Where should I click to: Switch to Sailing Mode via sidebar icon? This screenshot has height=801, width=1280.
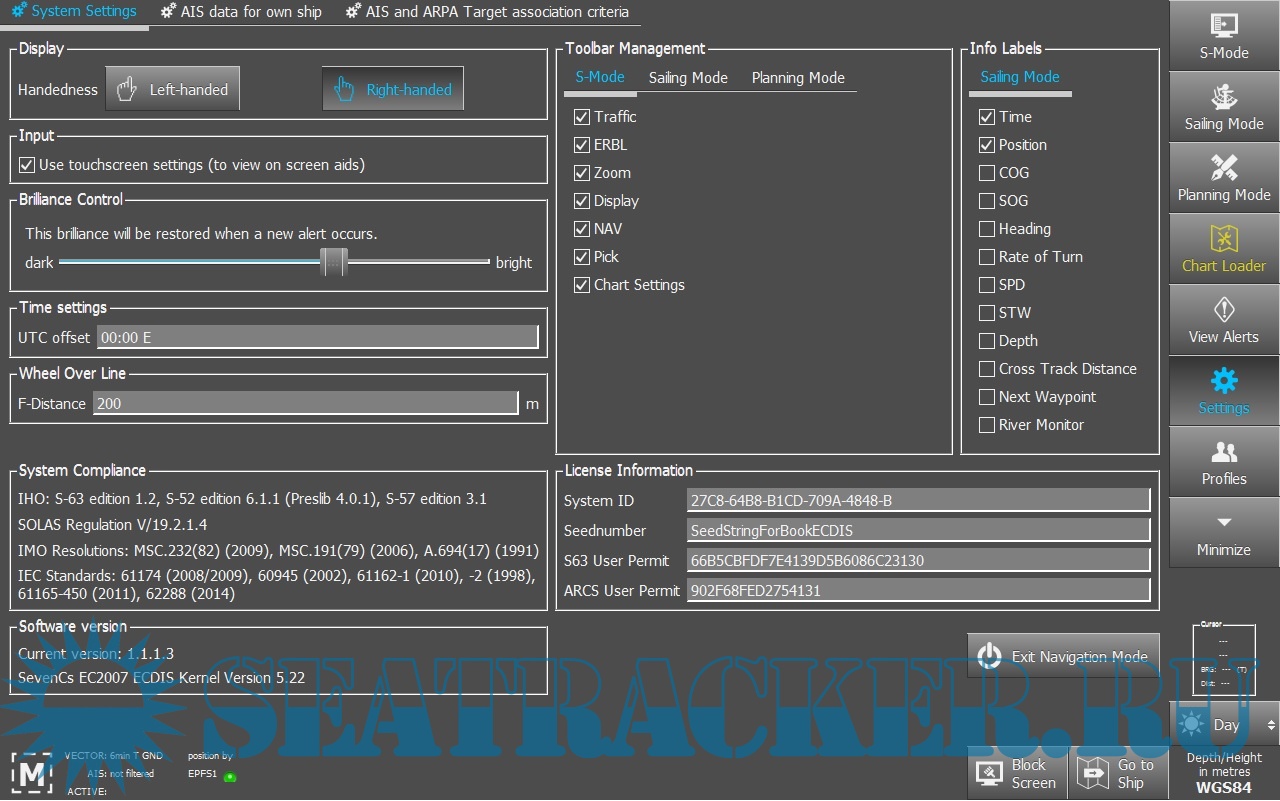(x=1223, y=108)
